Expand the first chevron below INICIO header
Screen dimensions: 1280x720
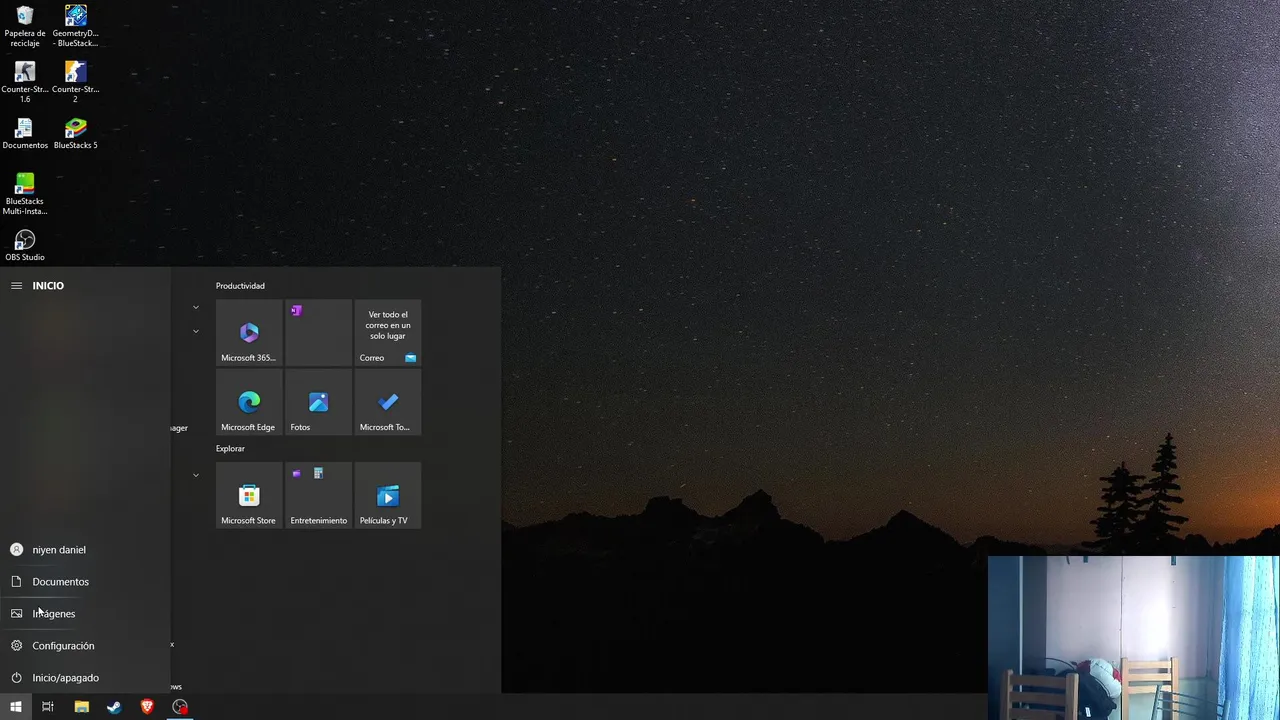click(x=196, y=307)
